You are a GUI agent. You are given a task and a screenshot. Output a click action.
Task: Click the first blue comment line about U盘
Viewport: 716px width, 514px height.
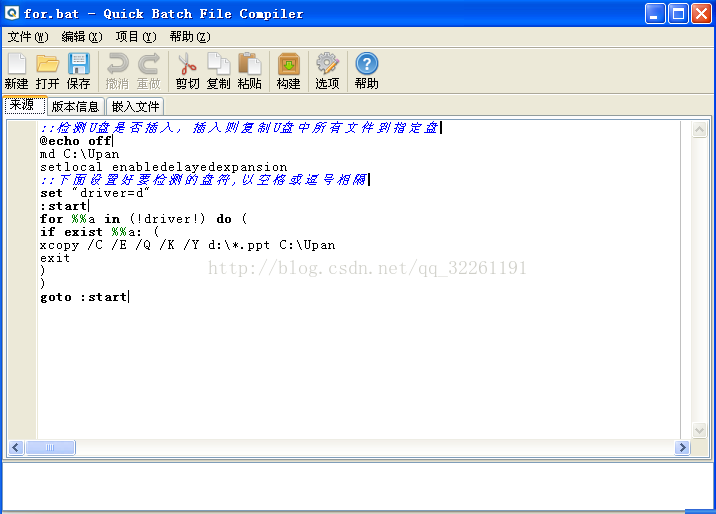point(239,128)
